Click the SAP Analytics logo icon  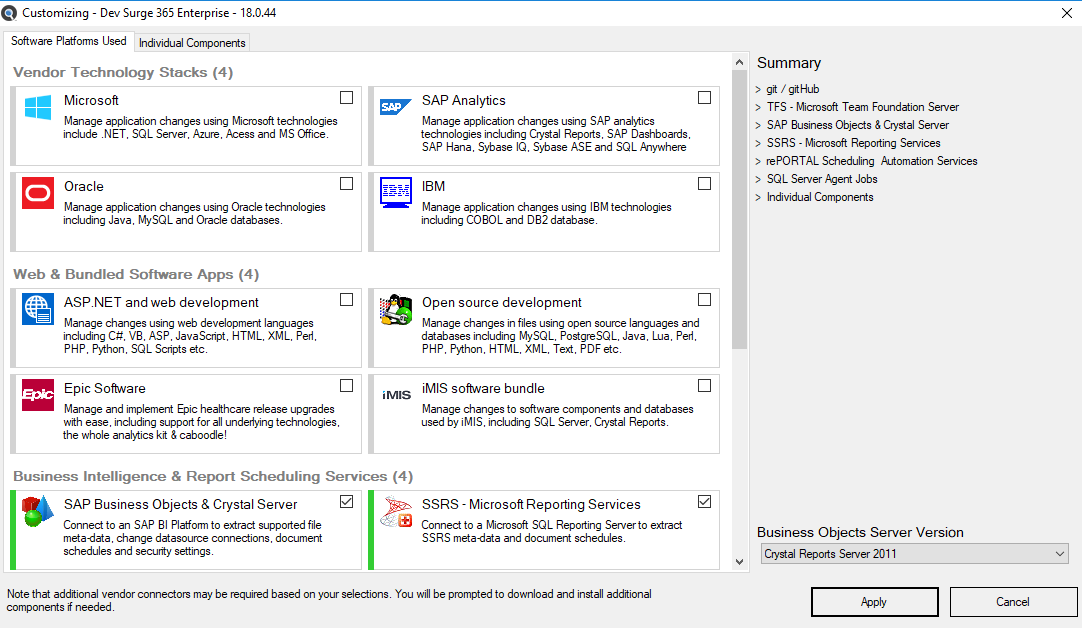tap(395, 107)
